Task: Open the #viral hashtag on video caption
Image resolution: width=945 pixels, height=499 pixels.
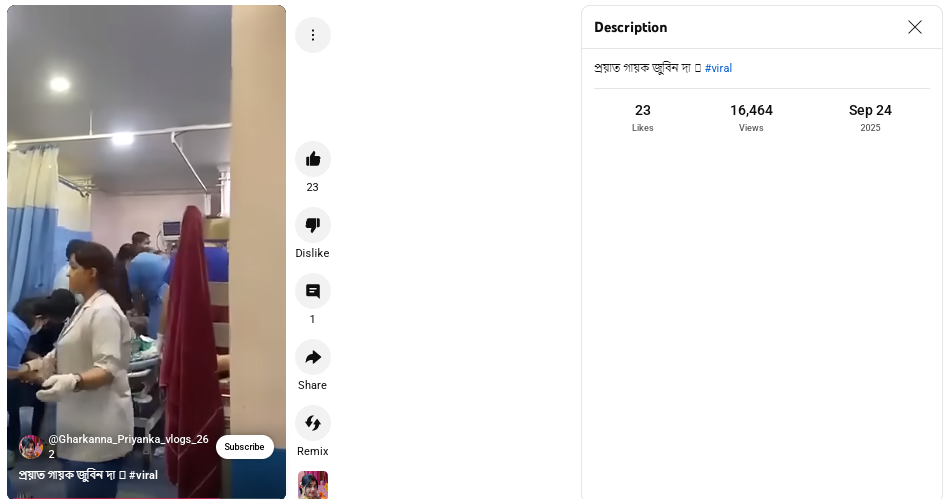Action: [143, 475]
